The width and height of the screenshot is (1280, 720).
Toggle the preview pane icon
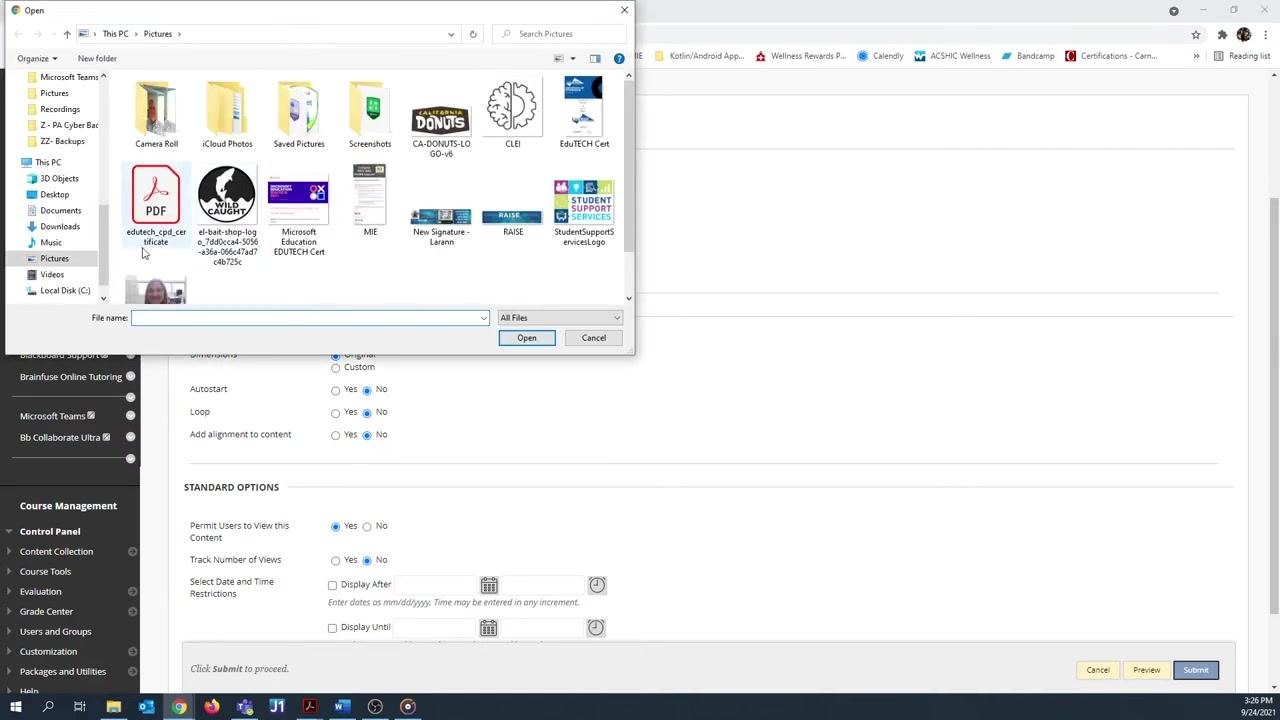pyautogui.click(x=595, y=59)
